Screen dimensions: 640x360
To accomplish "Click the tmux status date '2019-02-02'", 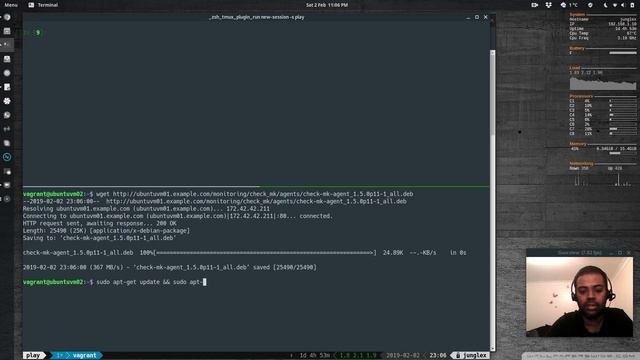I will [402, 356].
